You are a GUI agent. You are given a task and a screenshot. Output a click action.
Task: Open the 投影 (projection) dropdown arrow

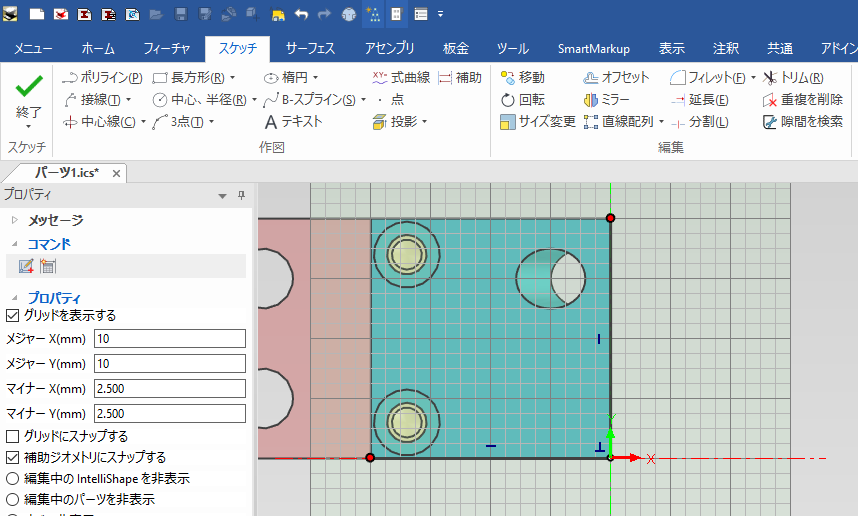click(424, 122)
